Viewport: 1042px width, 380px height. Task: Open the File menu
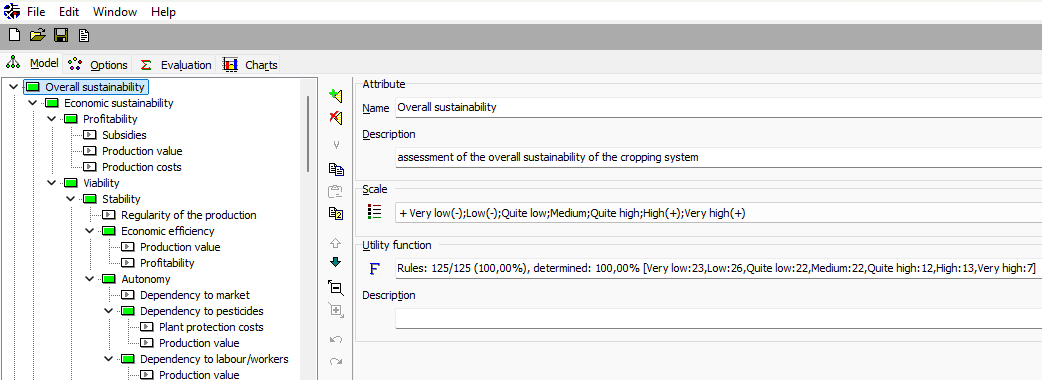[x=36, y=12]
